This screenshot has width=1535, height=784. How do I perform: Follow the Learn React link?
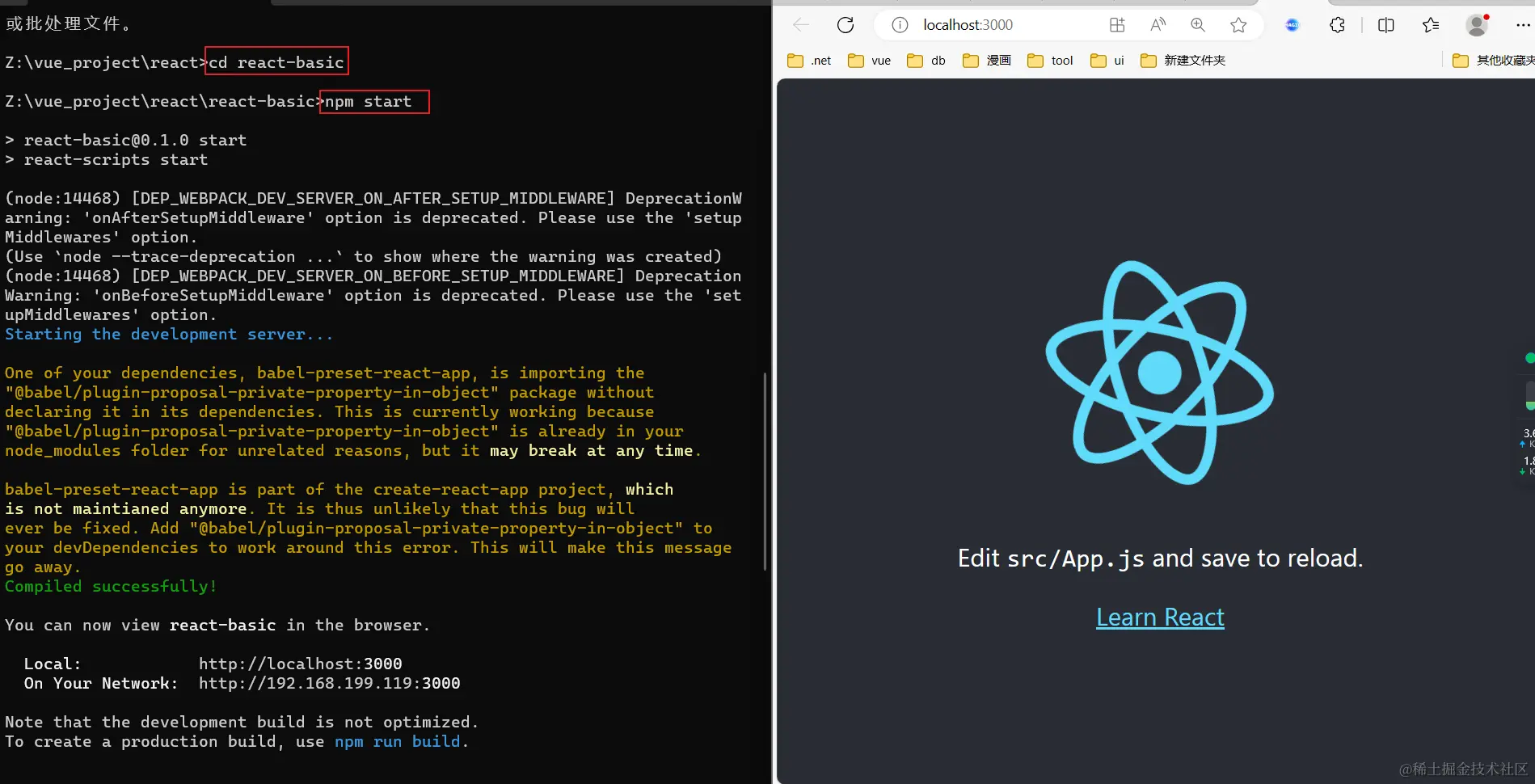pyautogui.click(x=1160, y=618)
